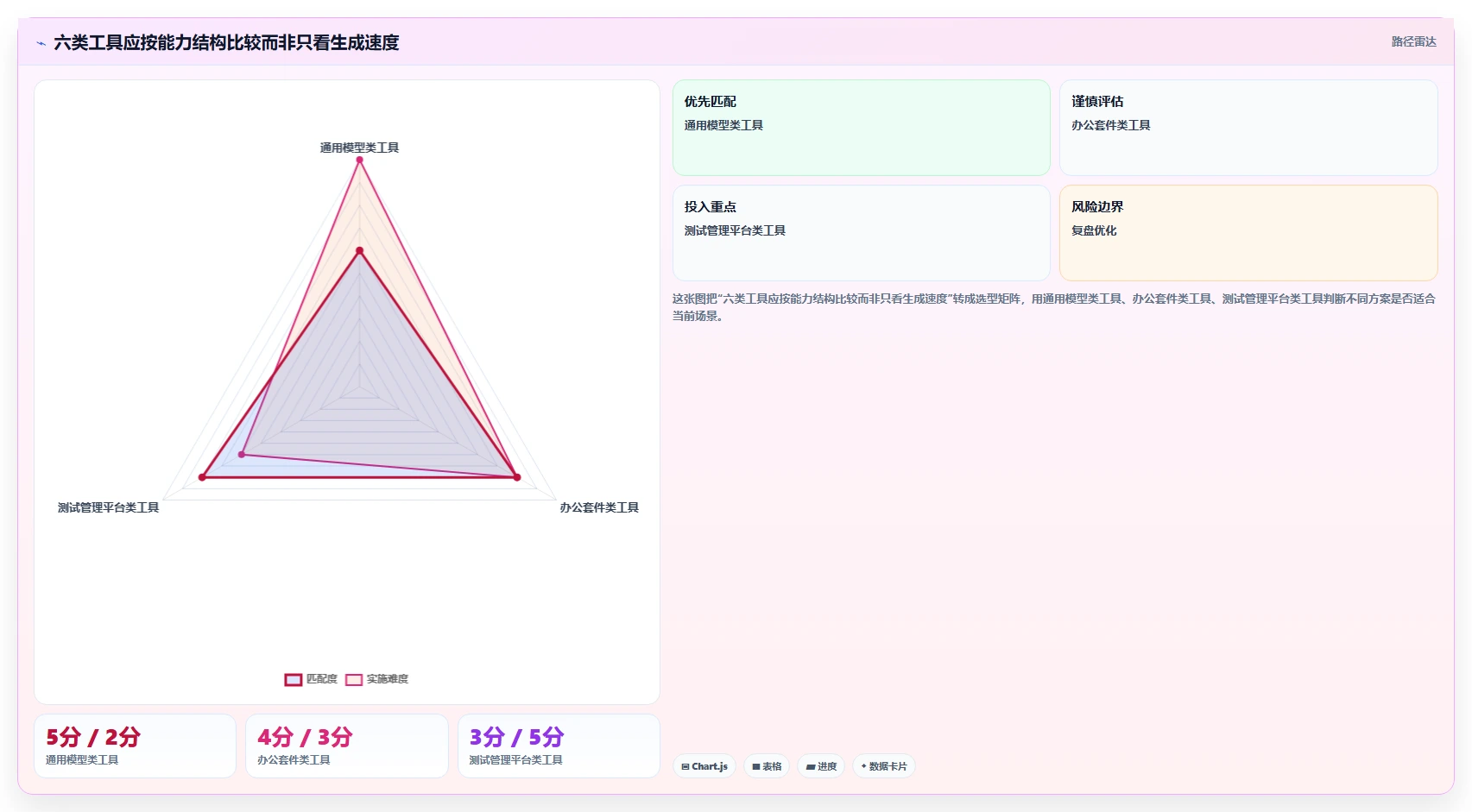Screen dimensions: 1472x812
Task: Select the 5分 / 2分 score card
Action: (x=135, y=746)
